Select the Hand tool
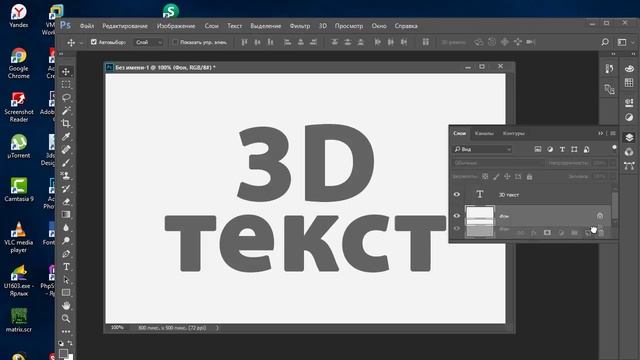 coord(66,306)
